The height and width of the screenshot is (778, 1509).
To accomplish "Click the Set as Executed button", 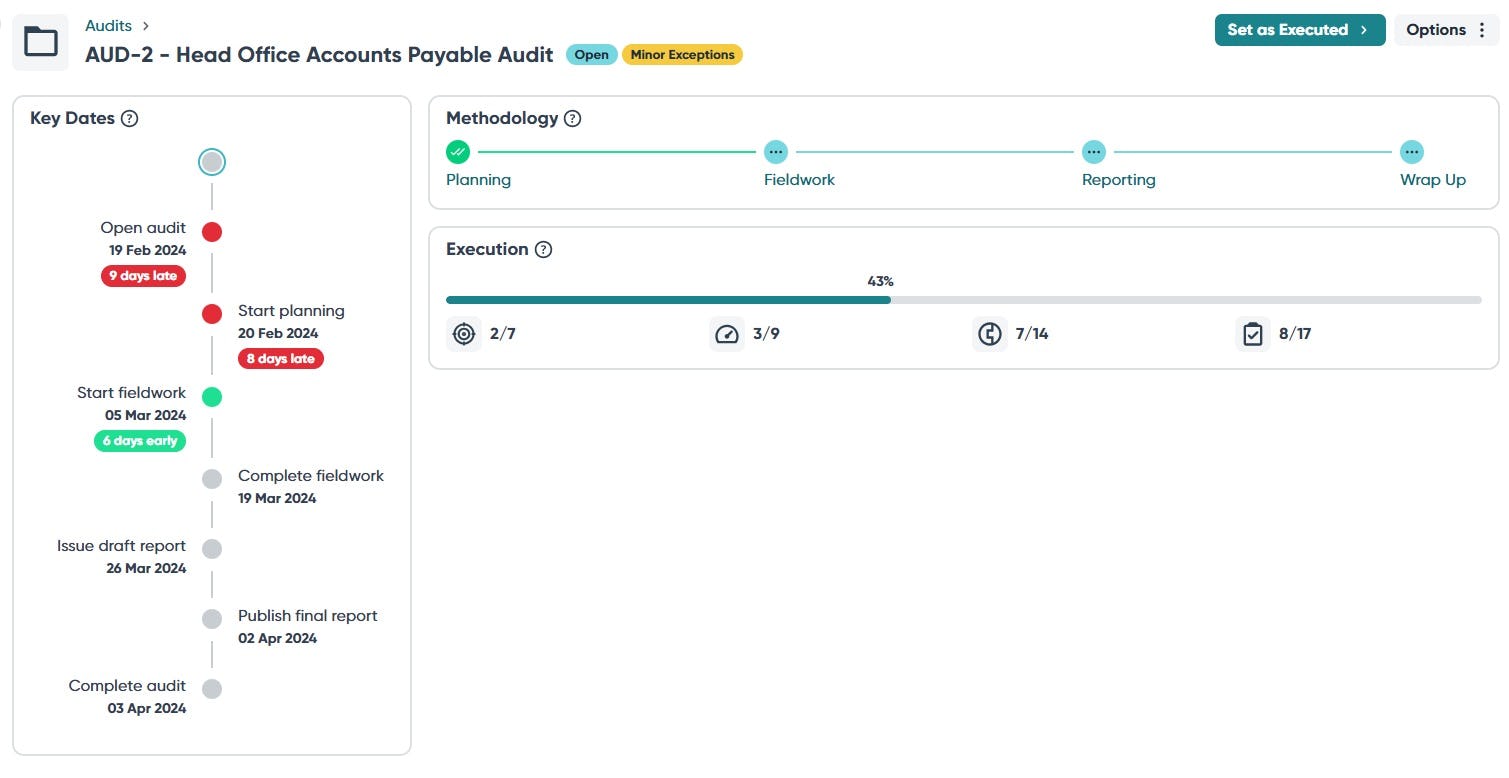I will coord(1299,30).
